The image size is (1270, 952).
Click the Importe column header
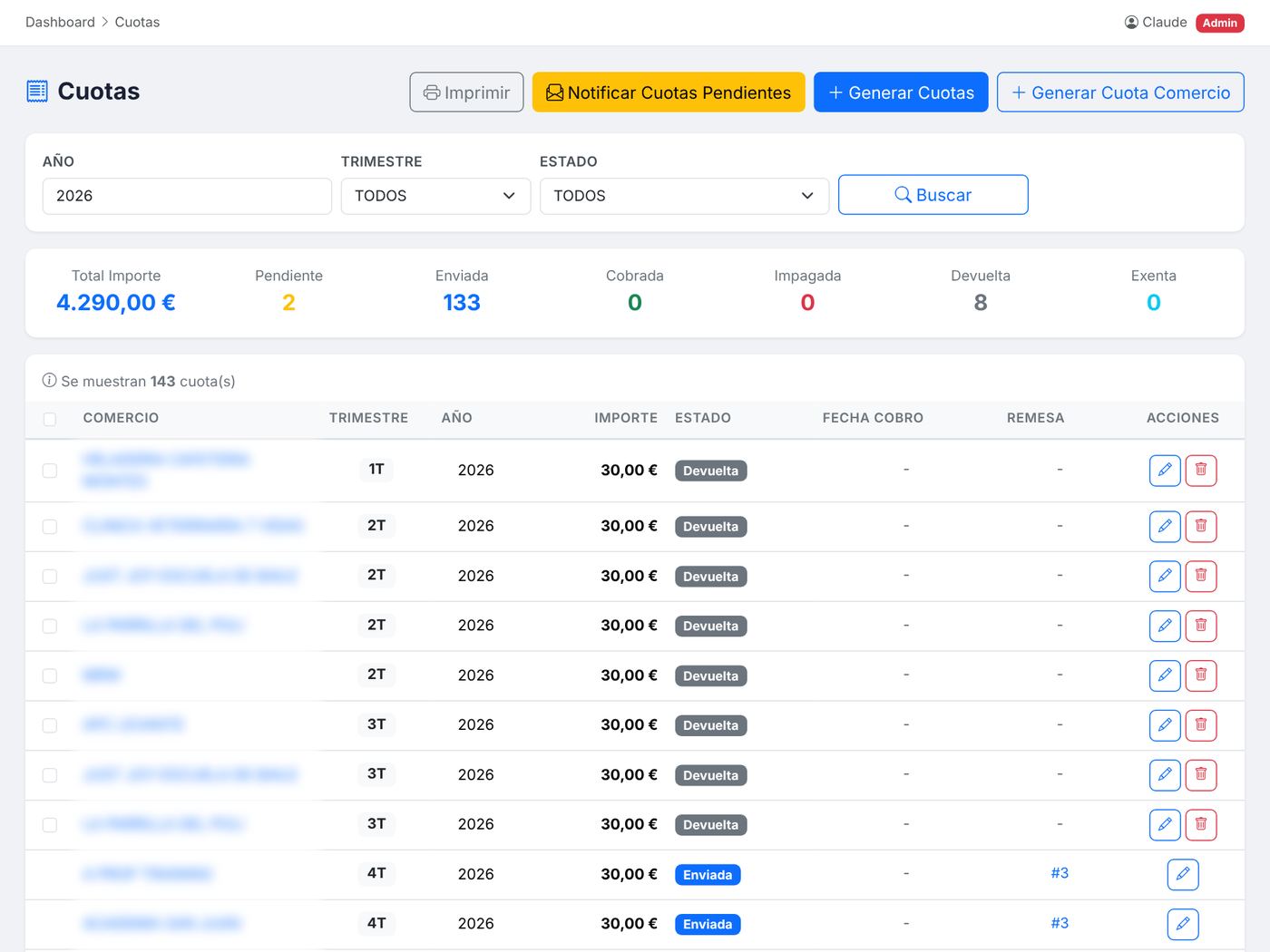pyautogui.click(x=626, y=418)
